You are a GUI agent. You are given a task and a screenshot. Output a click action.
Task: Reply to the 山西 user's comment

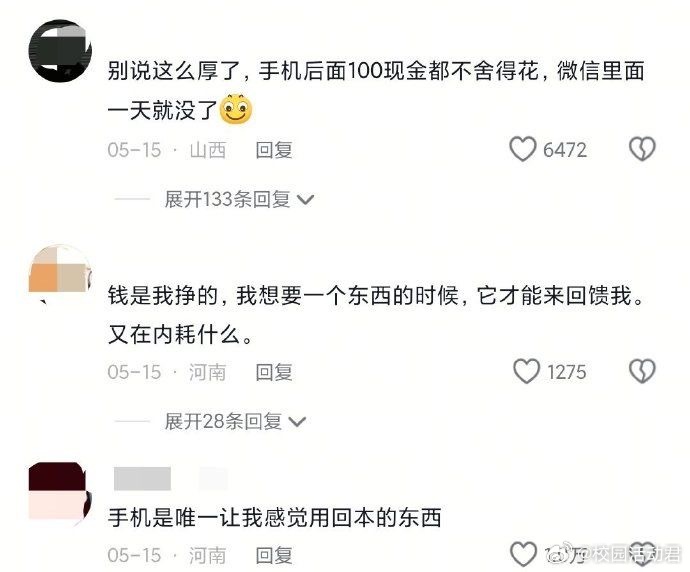pos(274,150)
